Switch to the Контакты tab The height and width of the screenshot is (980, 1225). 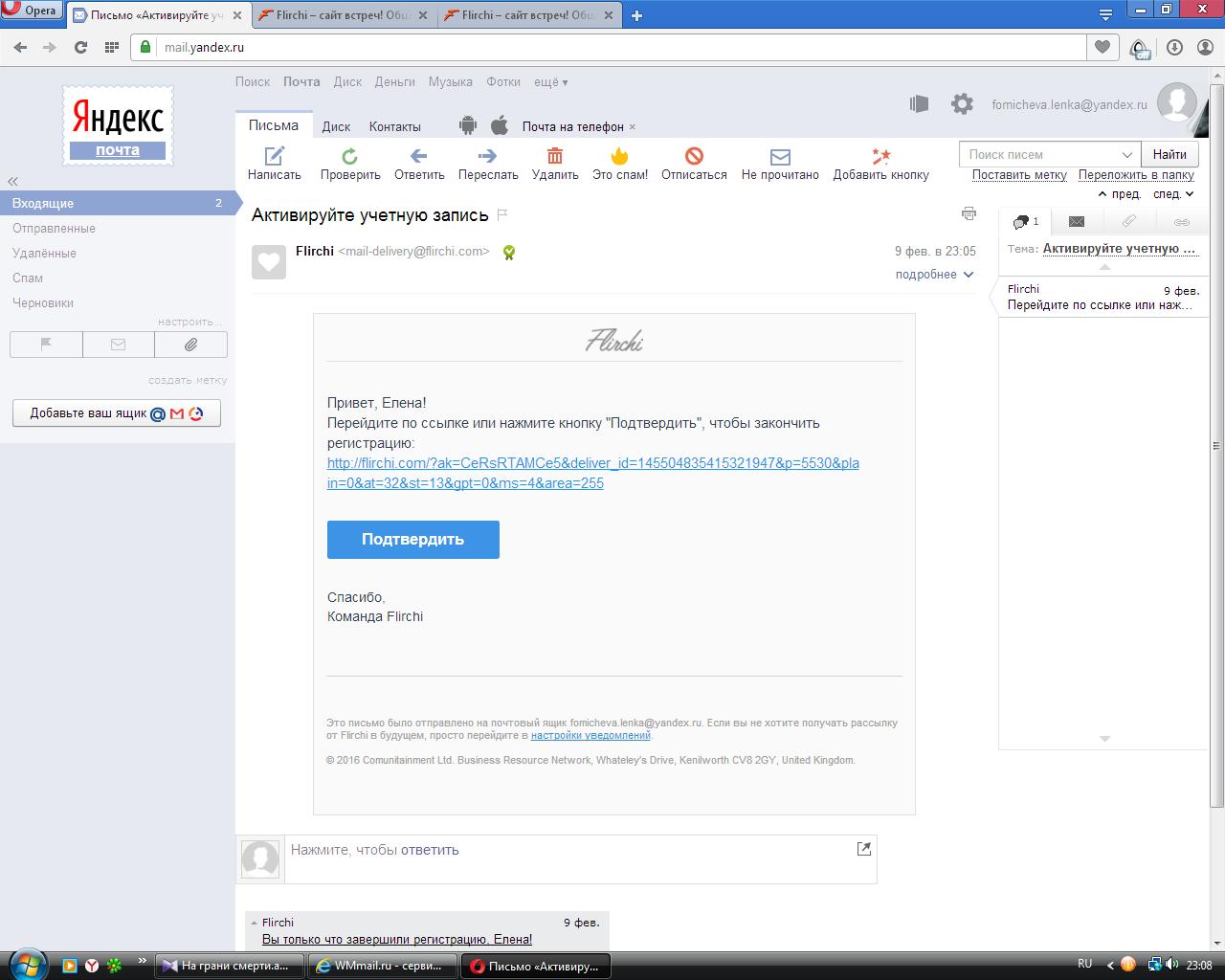(x=394, y=126)
